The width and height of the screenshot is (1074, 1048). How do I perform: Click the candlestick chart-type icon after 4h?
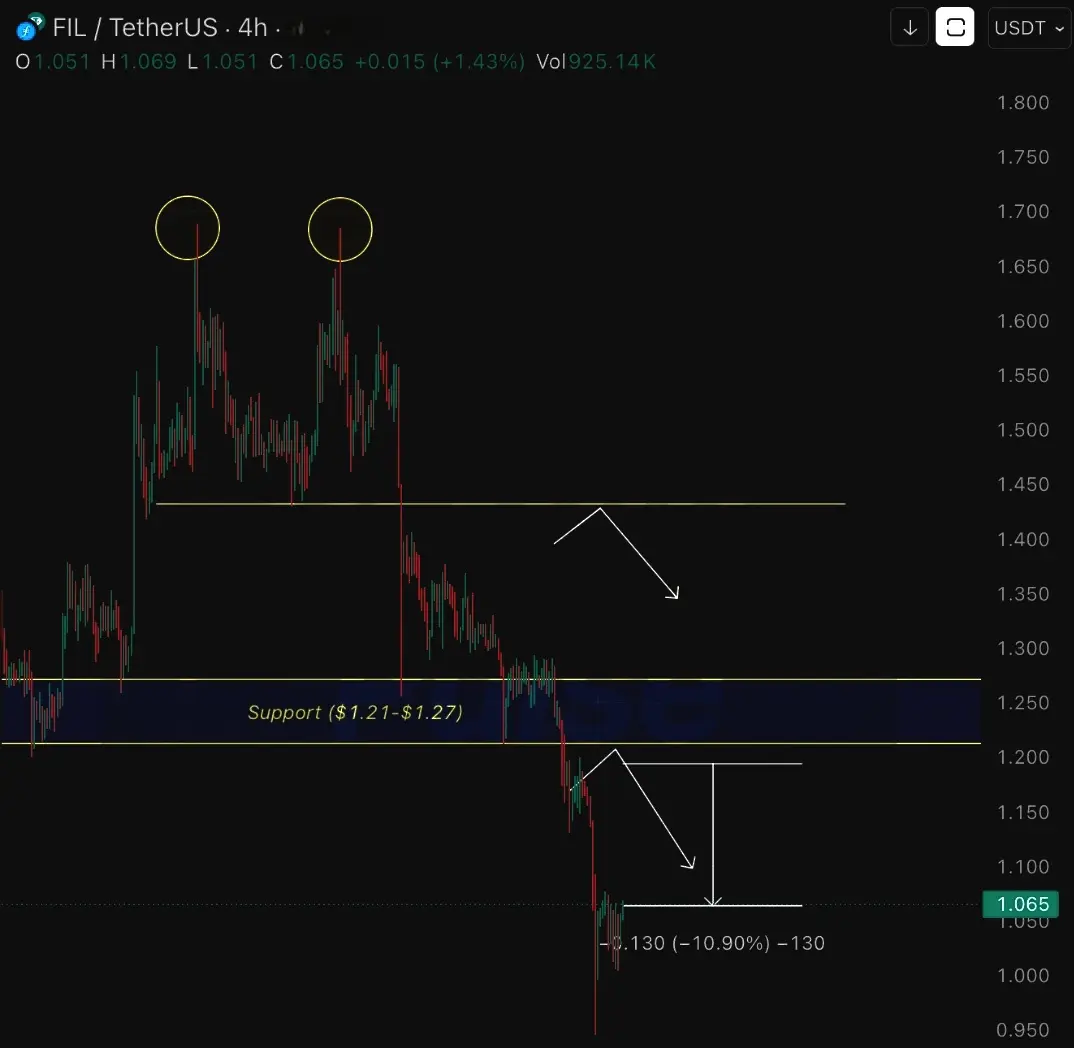[x=299, y=29]
